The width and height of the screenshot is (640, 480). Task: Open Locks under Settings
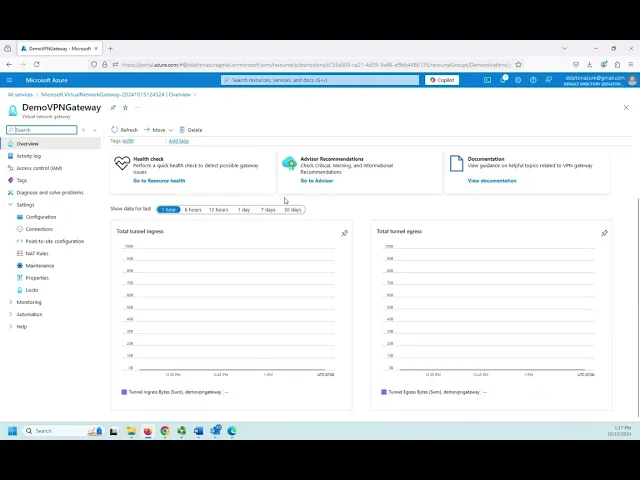(x=31, y=290)
